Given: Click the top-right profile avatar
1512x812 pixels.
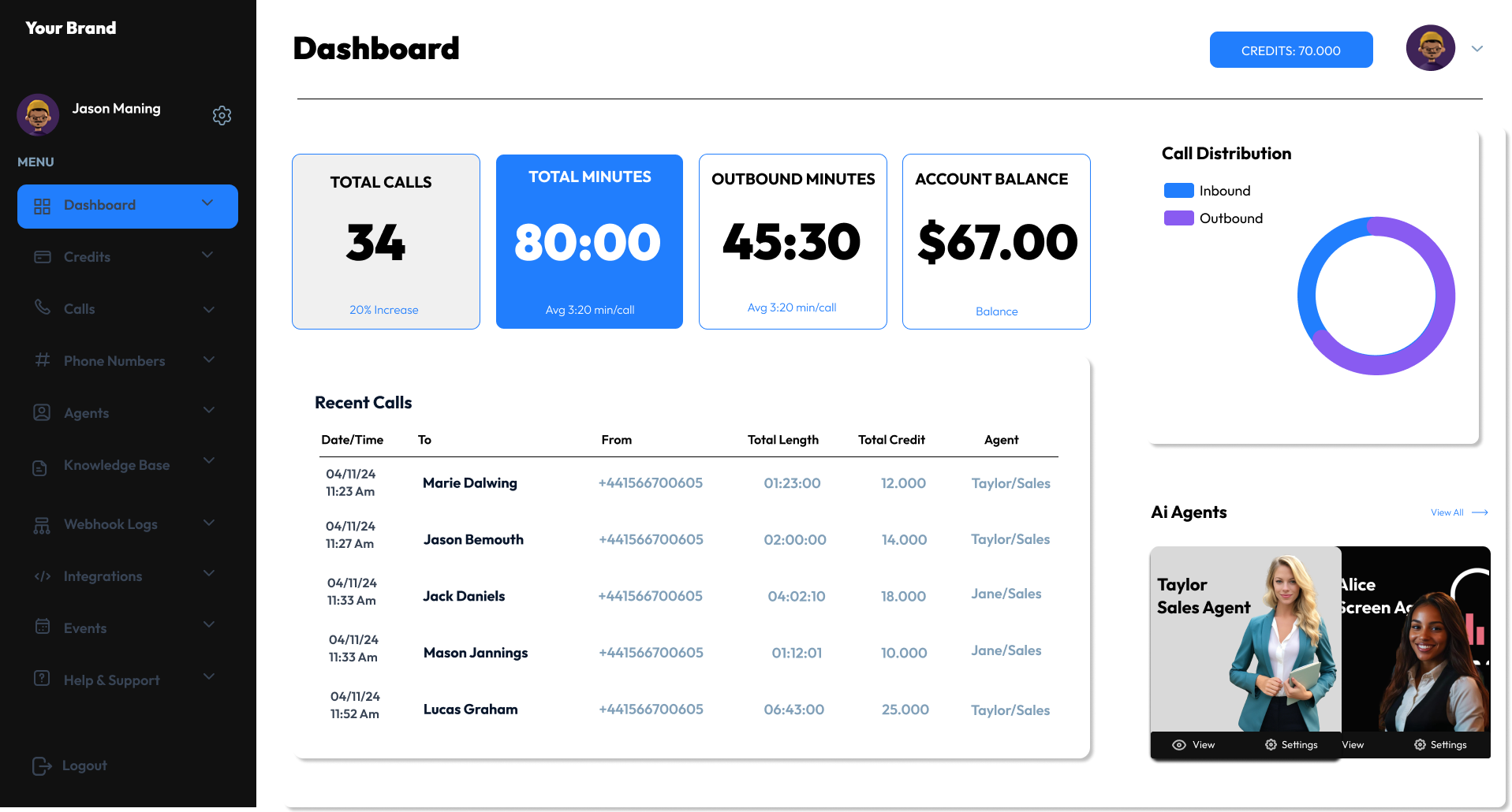Looking at the screenshot, I should click(1431, 48).
